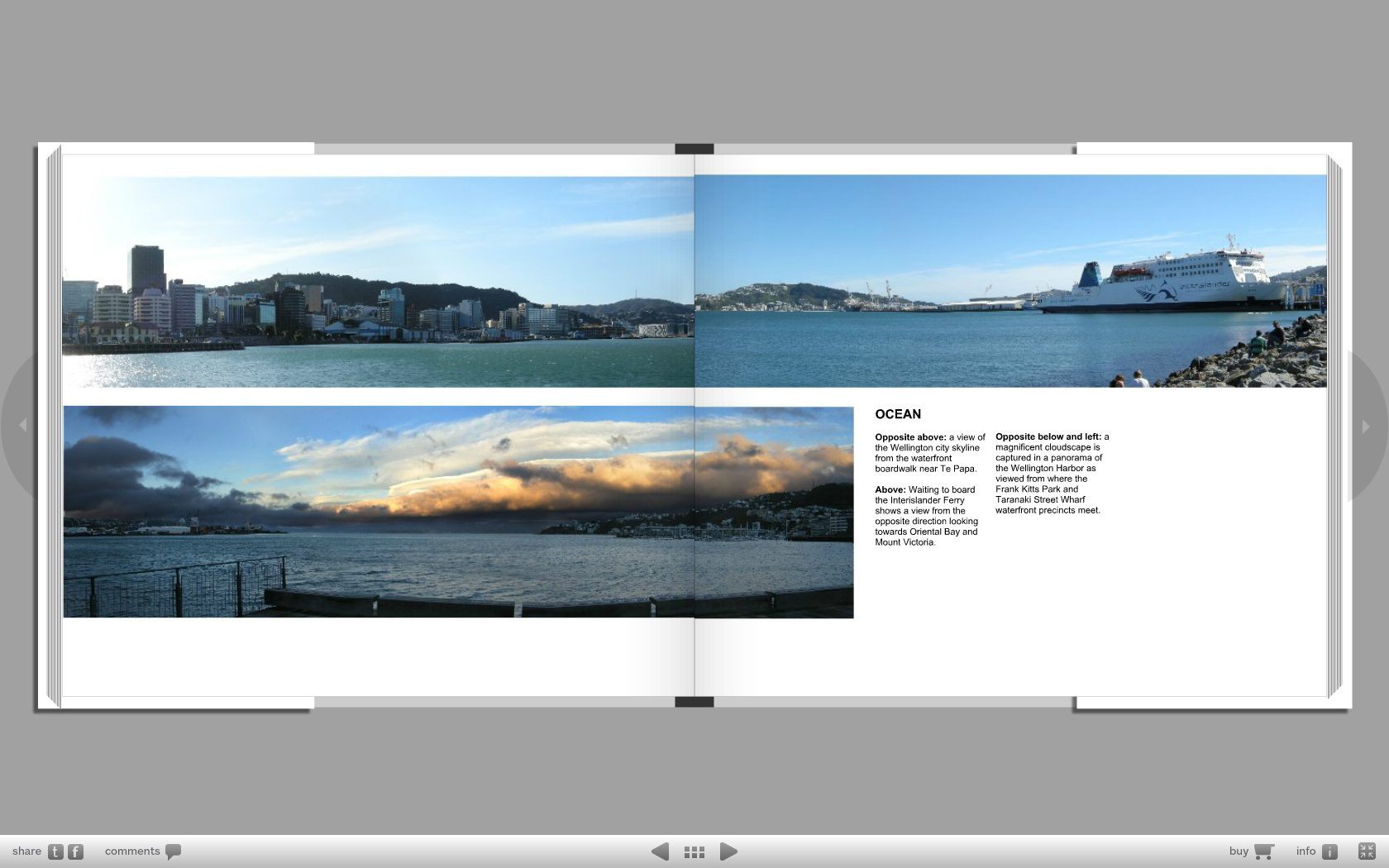Select the Interislander Ferry photo
The height and width of the screenshot is (868, 1389).
coord(1010,281)
